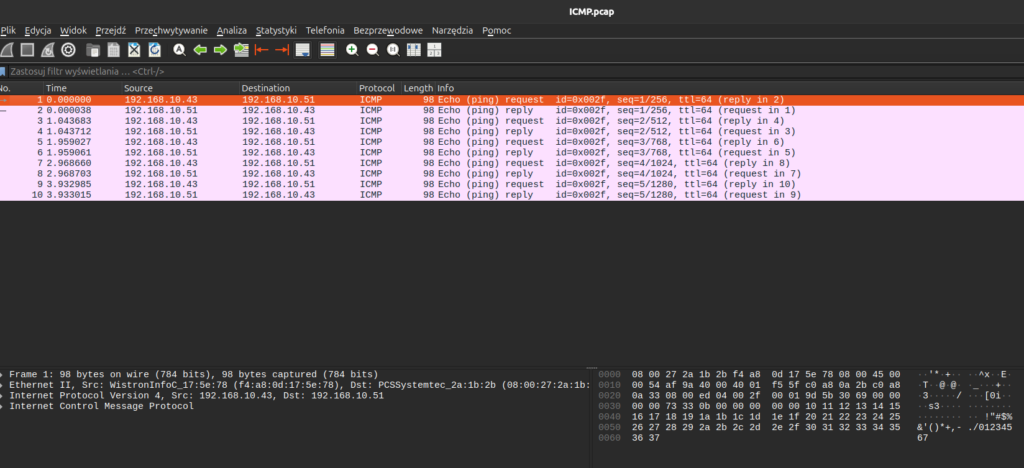1024x468 pixels.
Task: Open capture options gear icon
Action: [x=69, y=49]
